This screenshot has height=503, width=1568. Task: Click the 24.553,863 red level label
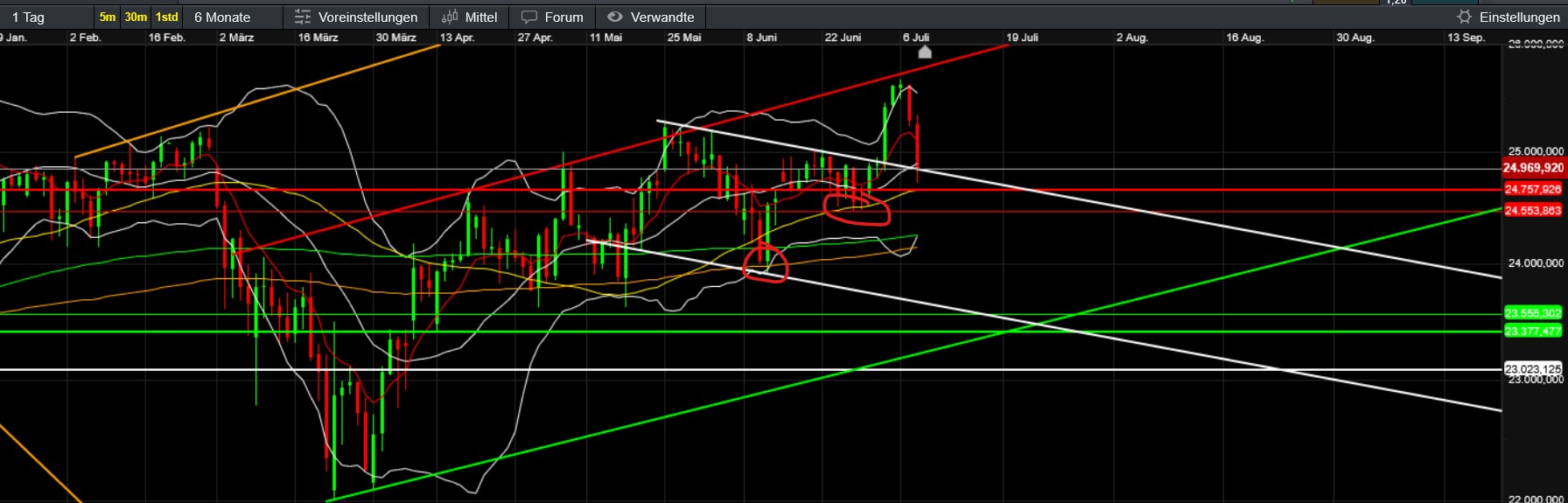pos(1533,210)
